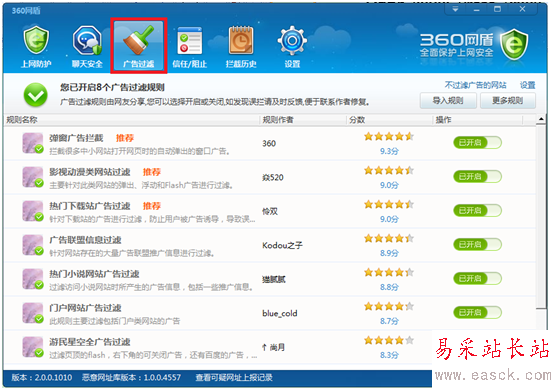
Task: Select the 弹窗广告拦截 rule title
Action: pyautogui.click(x=76, y=138)
